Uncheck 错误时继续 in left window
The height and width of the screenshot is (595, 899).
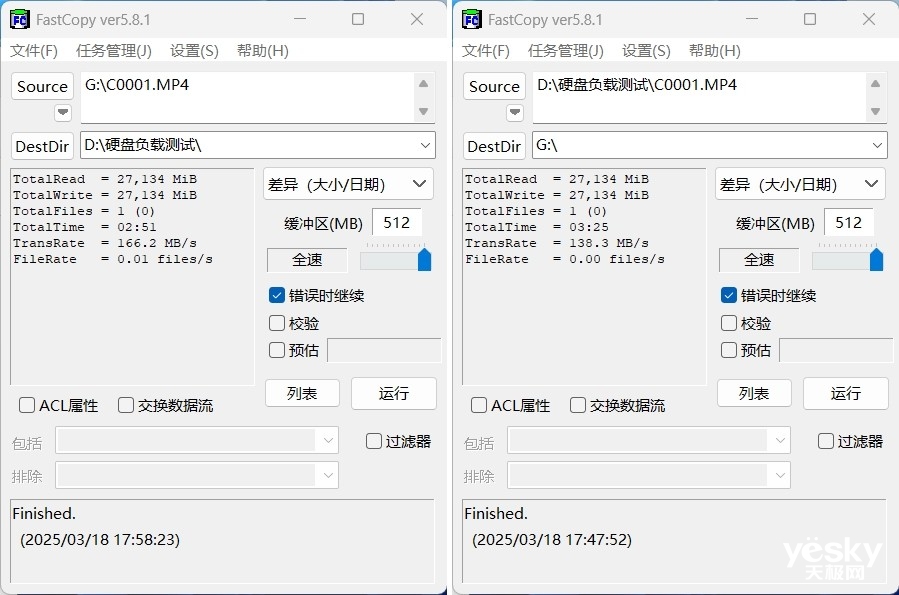click(x=277, y=295)
